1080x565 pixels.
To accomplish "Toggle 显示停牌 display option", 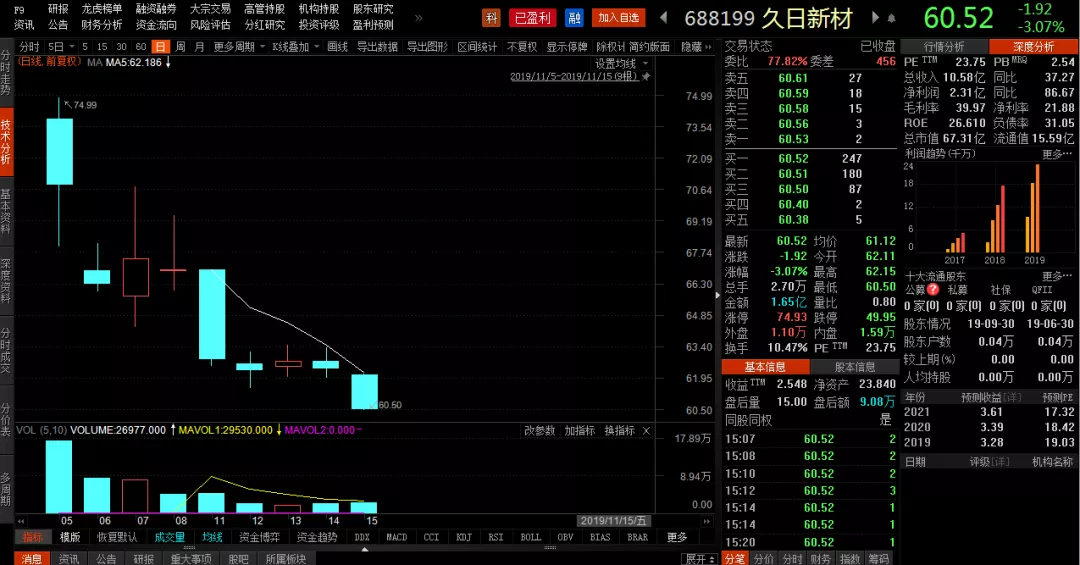I will (567, 47).
